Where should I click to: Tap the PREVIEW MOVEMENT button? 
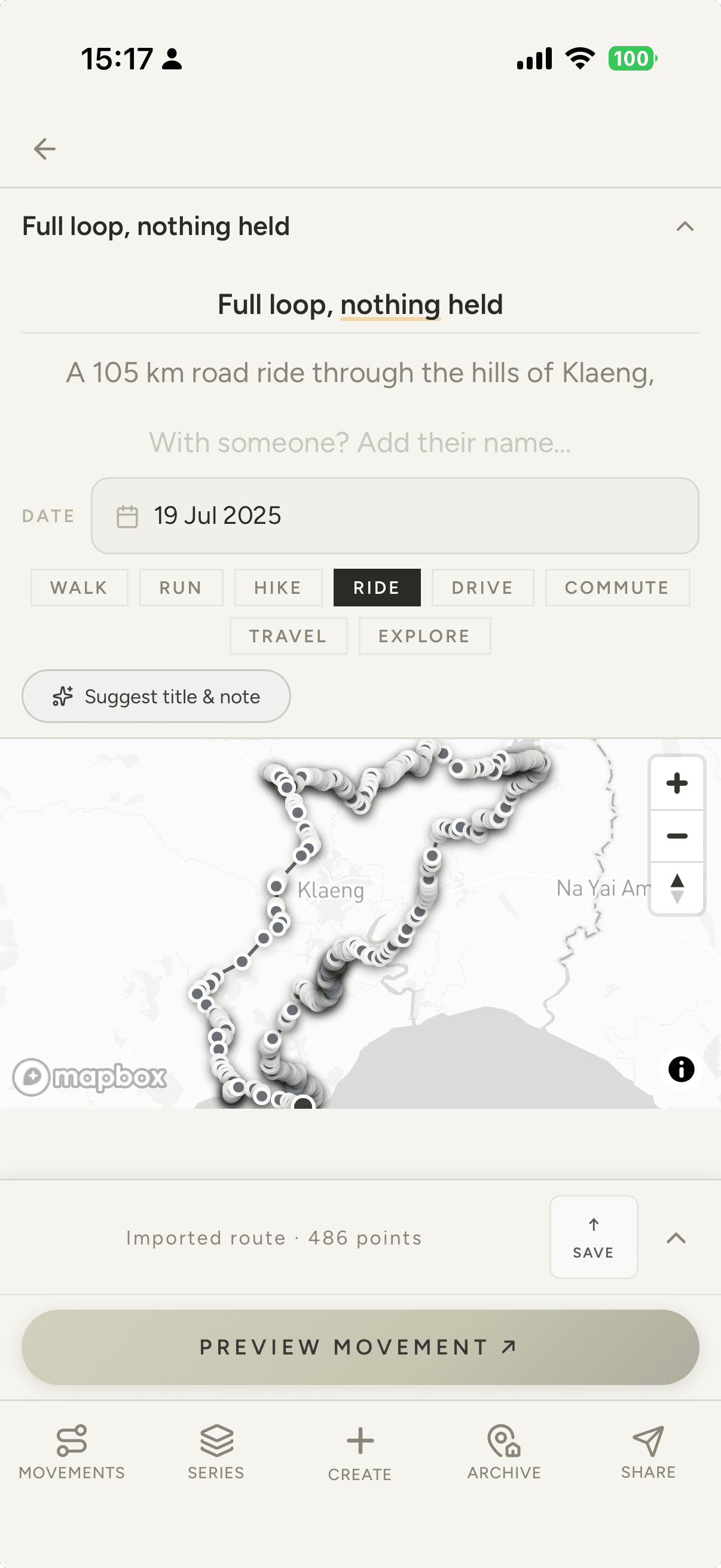pos(360,1347)
